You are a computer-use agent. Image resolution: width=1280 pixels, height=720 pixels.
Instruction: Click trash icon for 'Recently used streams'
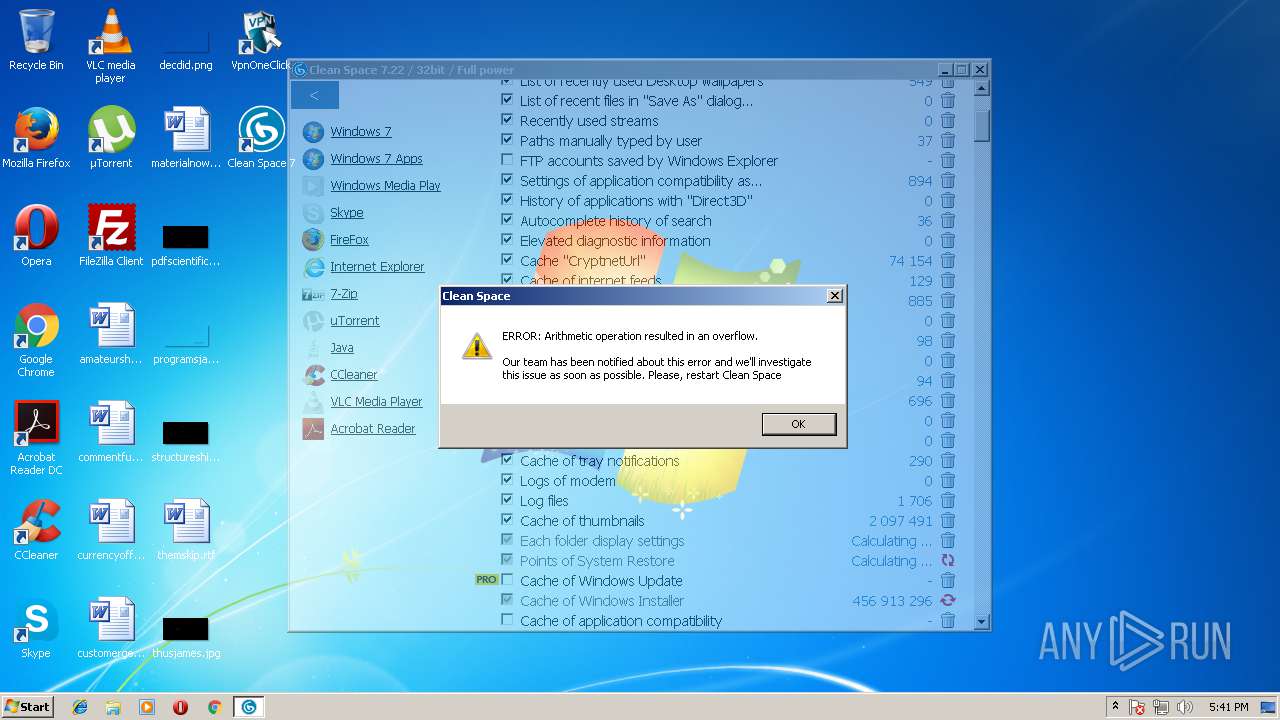tap(948, 121)
